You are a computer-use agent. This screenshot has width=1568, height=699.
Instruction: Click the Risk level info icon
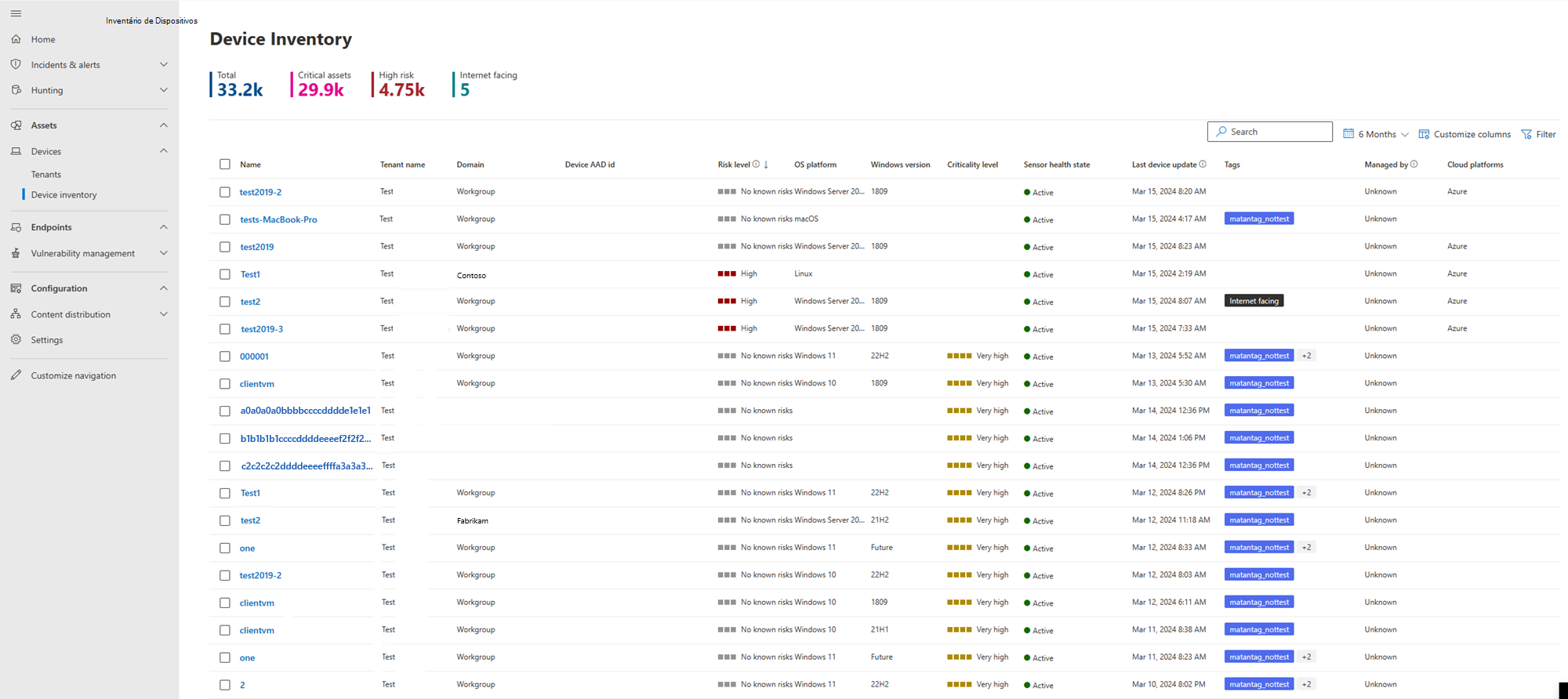pos(756,165)
